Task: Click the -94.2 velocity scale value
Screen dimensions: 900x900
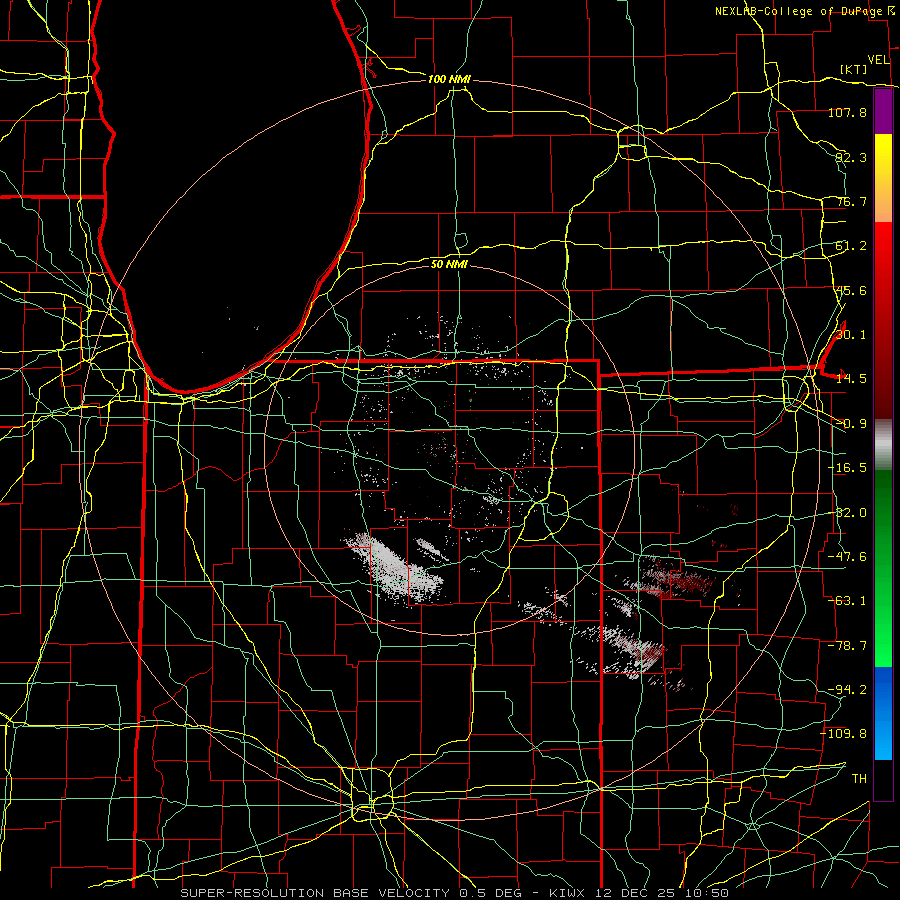Action: pyautogui.click(x=847, y=689)
